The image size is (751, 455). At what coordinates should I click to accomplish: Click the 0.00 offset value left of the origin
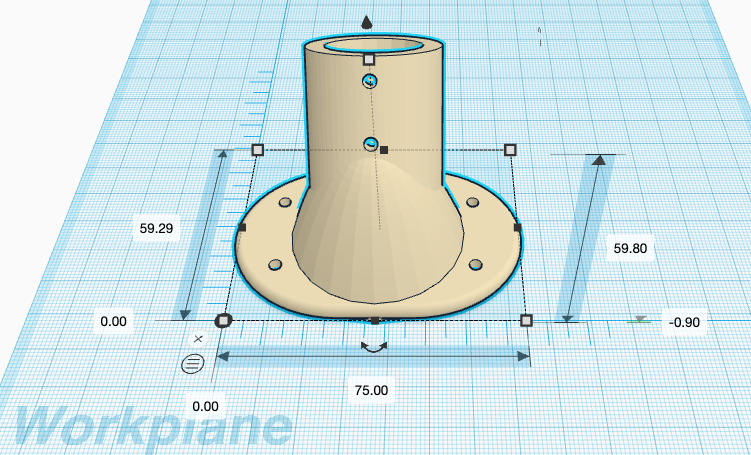114,321
